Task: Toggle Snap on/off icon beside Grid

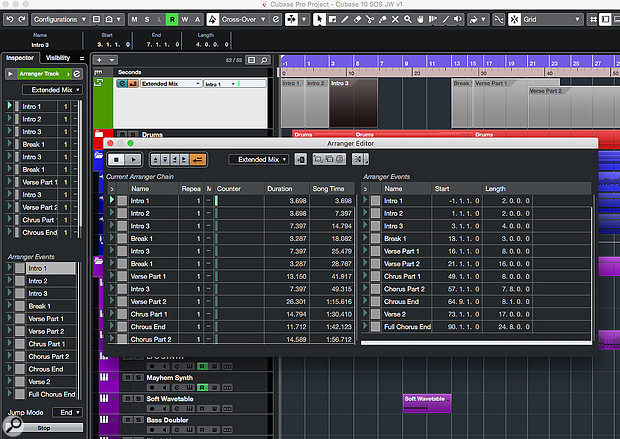Action: (x=514, y=19)
